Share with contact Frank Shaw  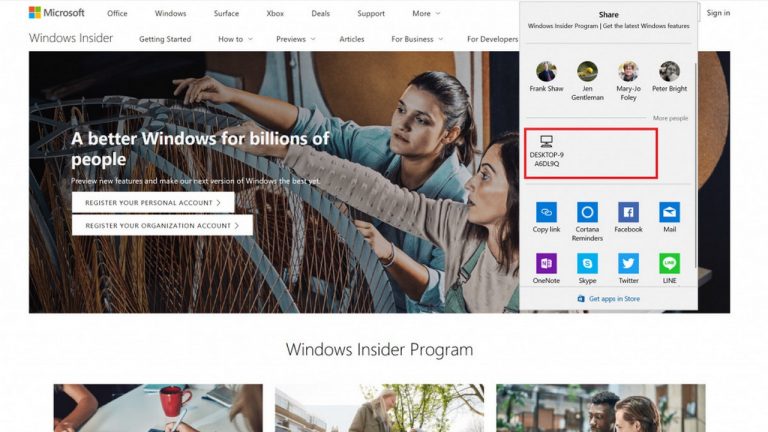pos(546,77)
